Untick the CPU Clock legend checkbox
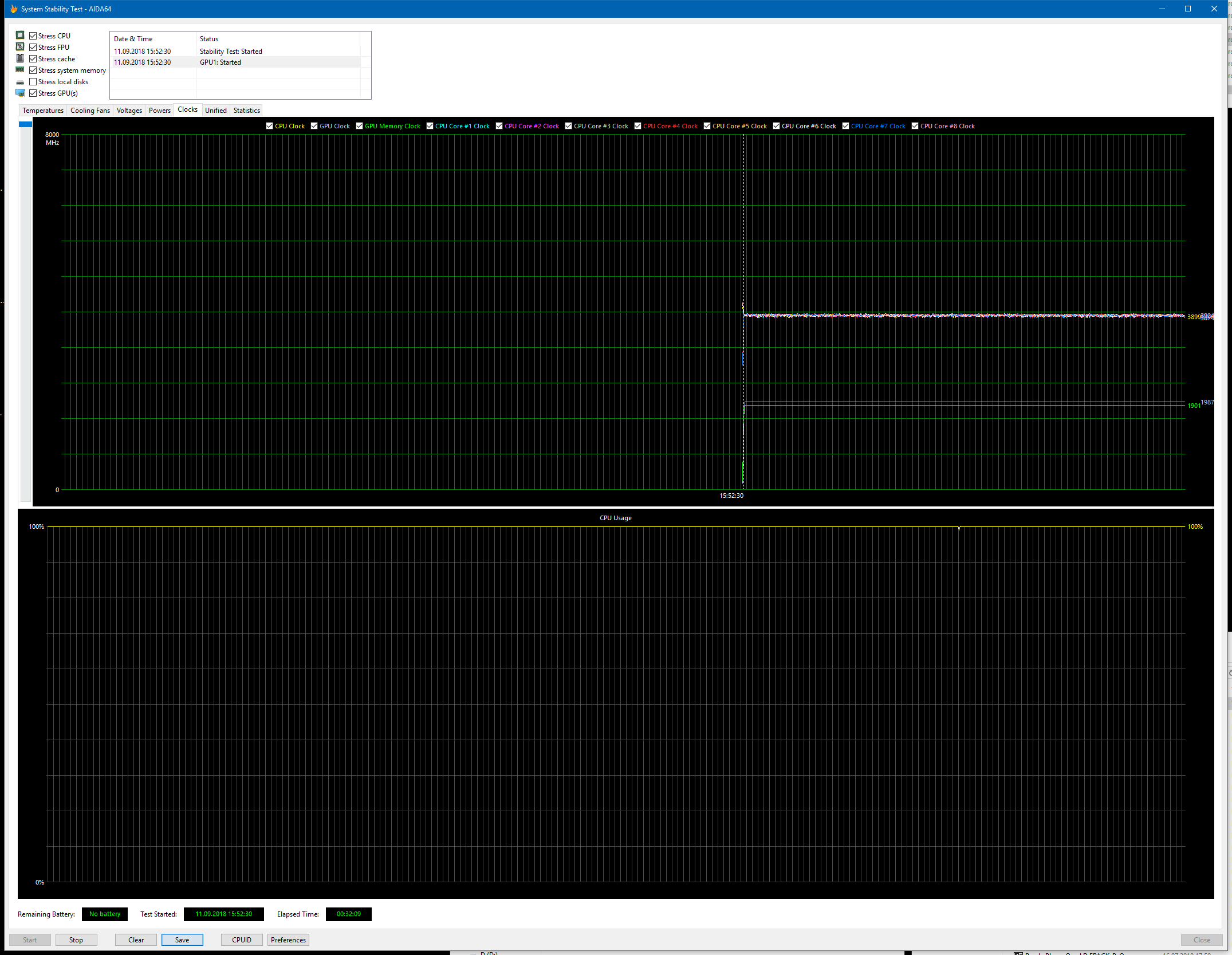The height and width of the screenshot is (955, 1232). point(270,126)
